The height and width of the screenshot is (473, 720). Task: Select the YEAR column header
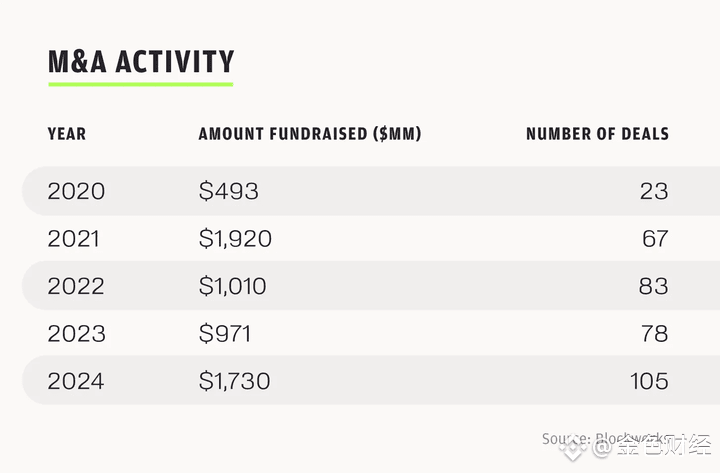click(67, 134)
